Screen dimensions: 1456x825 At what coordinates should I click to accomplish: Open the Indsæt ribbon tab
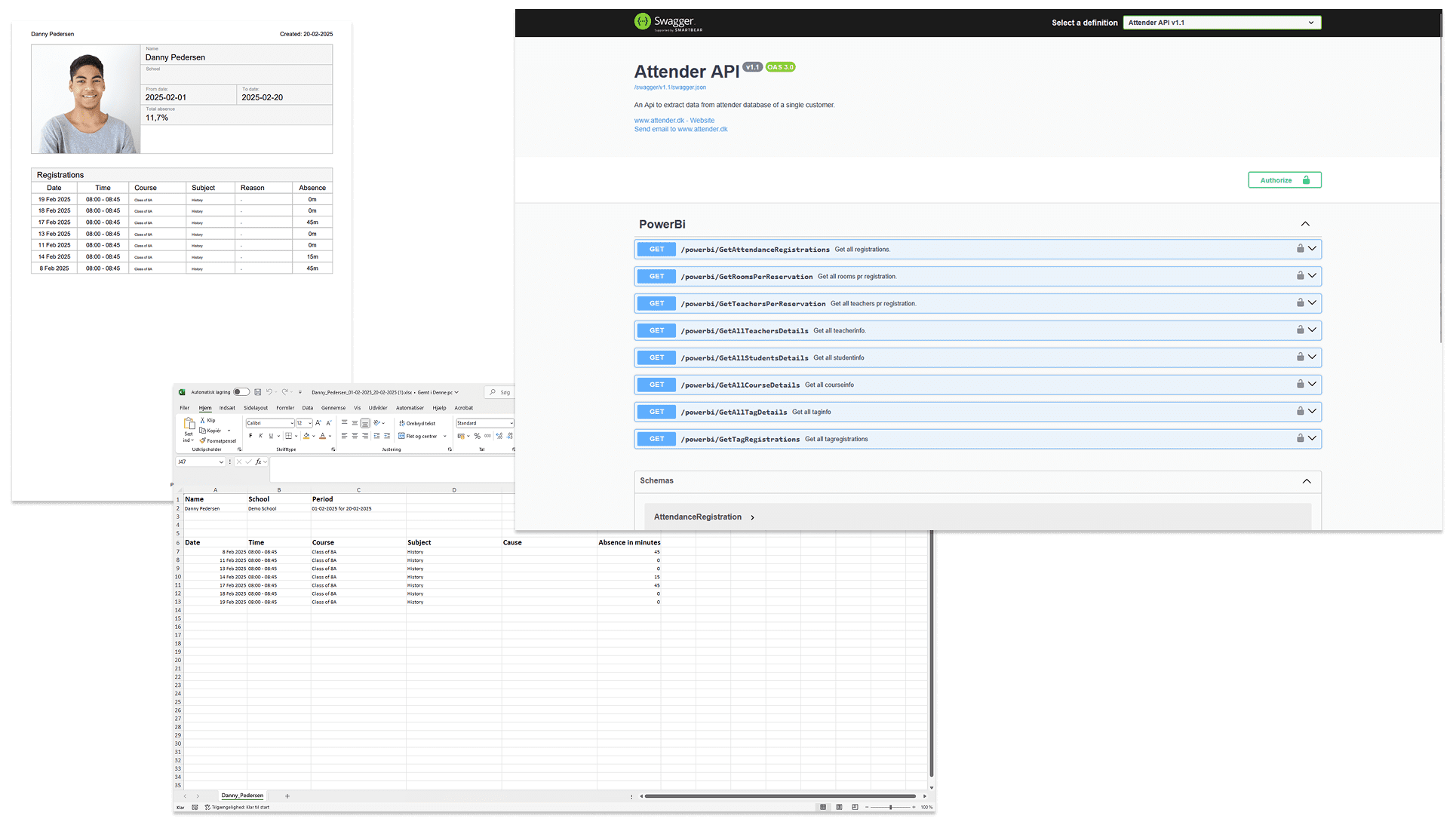click(227, 408)
